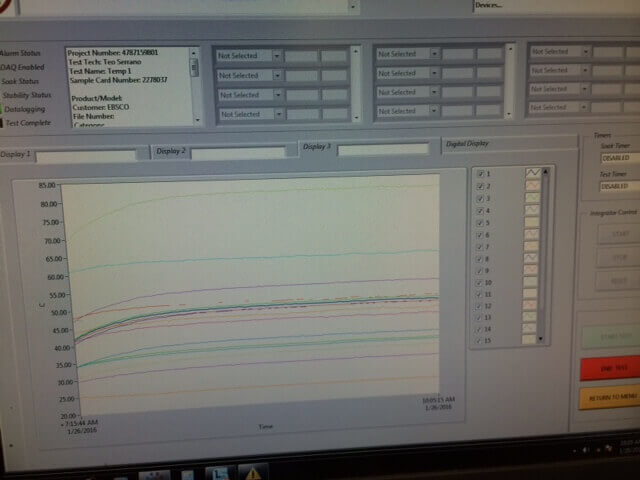Image resolution: width=640 pixels, height=480 pixels.
Task: Click the Display 1 input field
Action: click(x=86, y=156)
